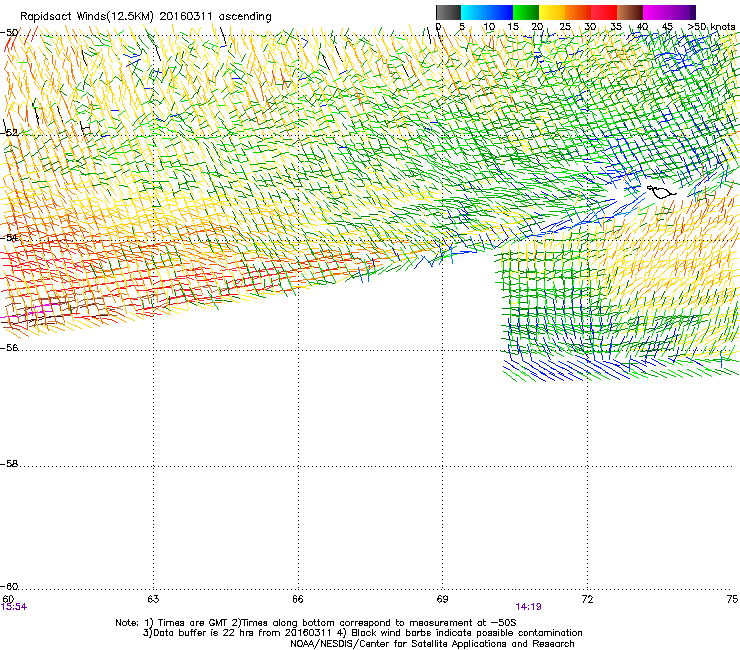
Task: Click the '10' legend tick label
Action: coord(489,27)
